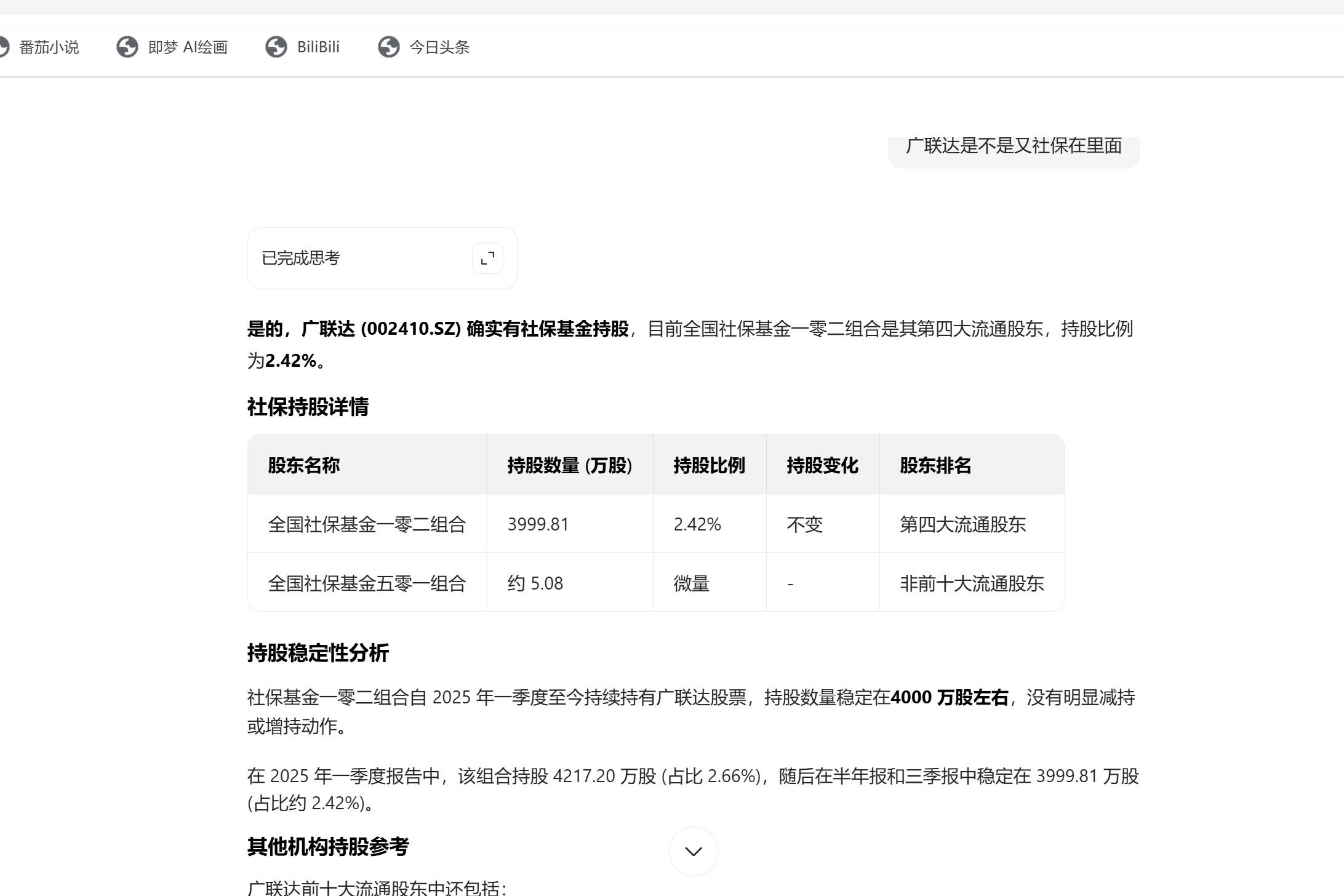This screenshot has height=896, width=1344.
Task: Click the 3999.81 shares cell
Action: 538,524
